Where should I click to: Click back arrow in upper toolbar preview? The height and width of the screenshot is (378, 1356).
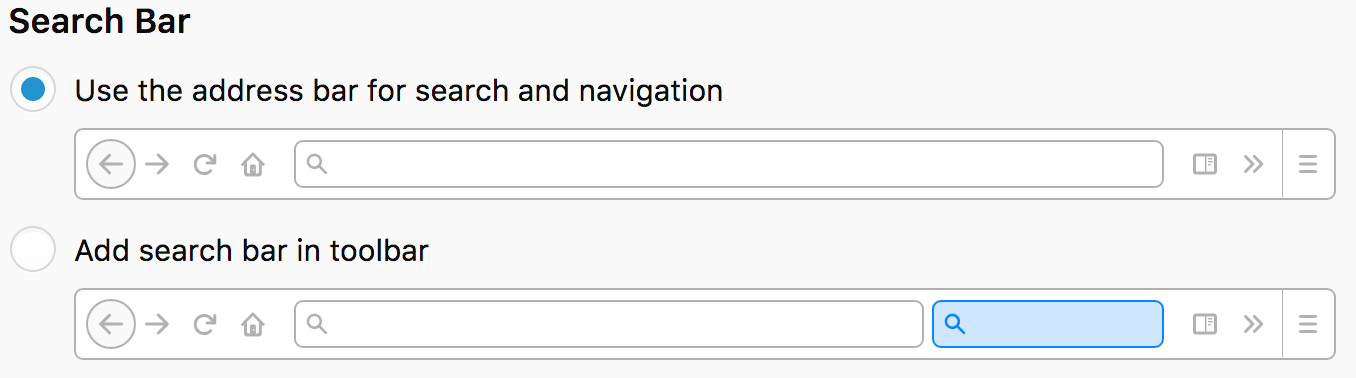111,164
